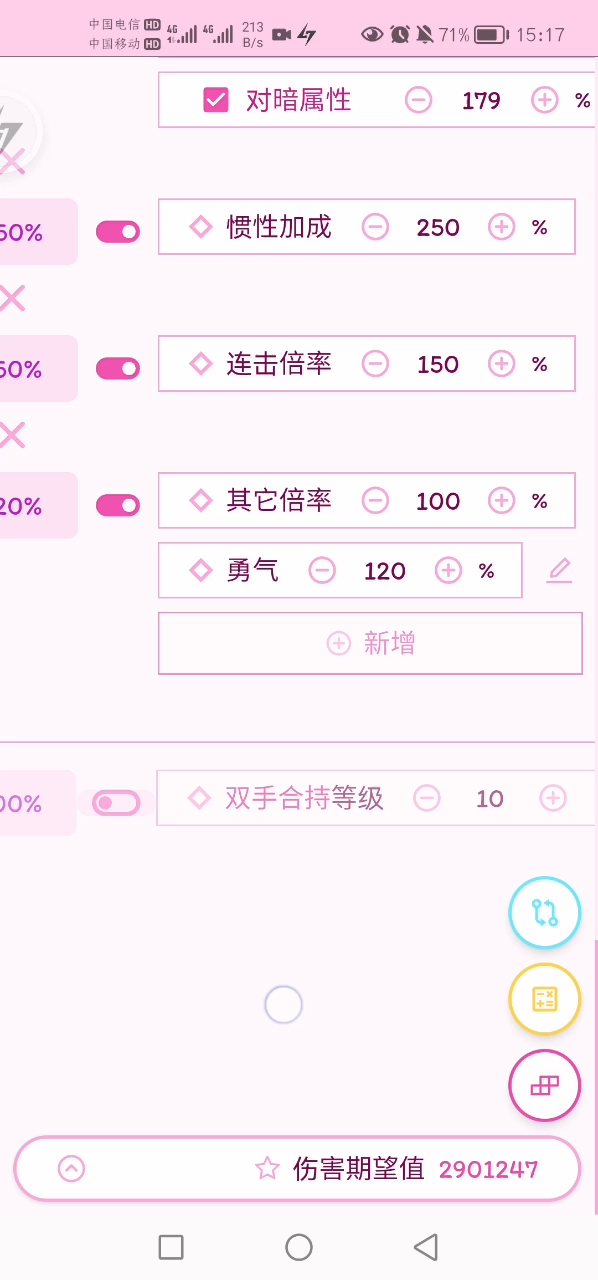
Task: Increase the 勇气 percentage
Action: pyautogui.click(x=448, y=571)
